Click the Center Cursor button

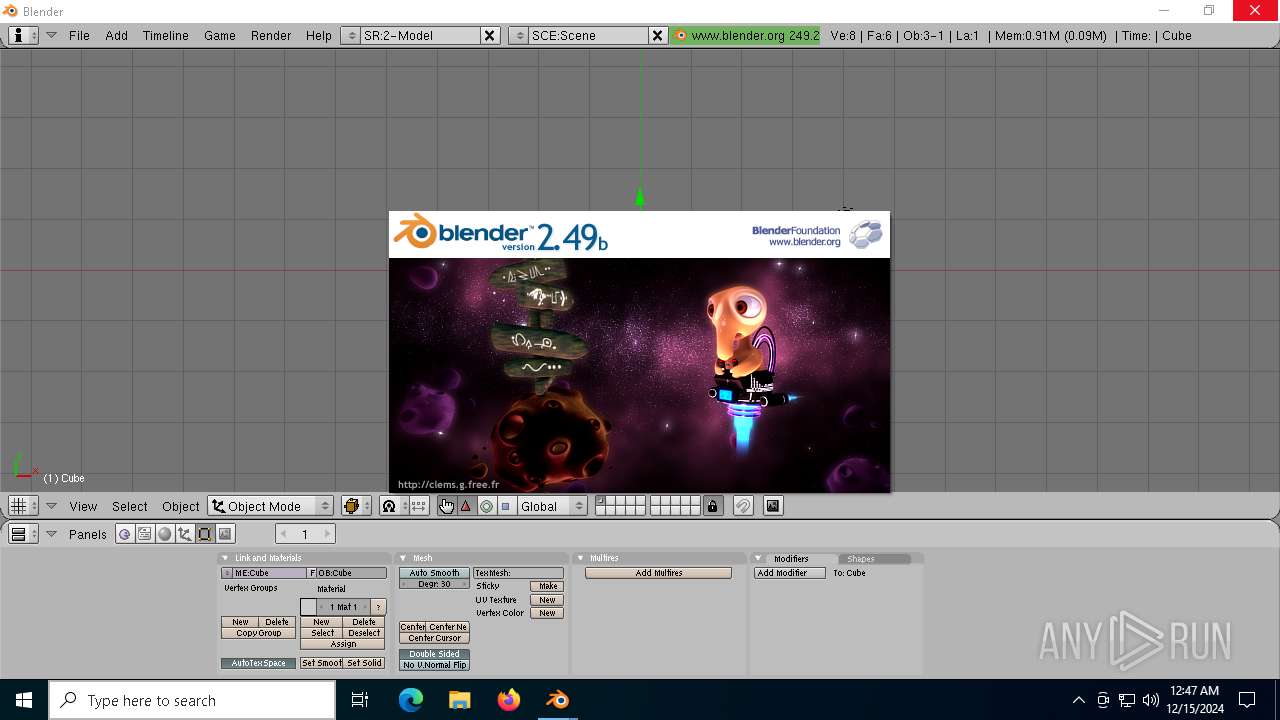(x=434, y=638)
